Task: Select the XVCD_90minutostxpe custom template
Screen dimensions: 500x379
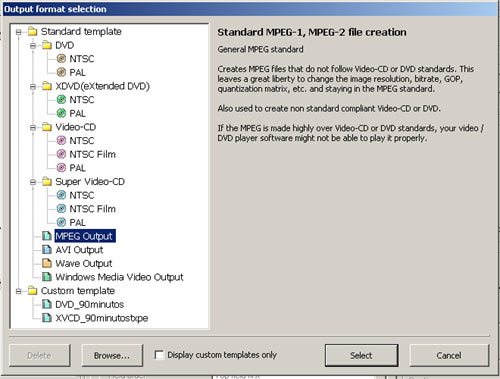Action: click(x=102, y=318)
